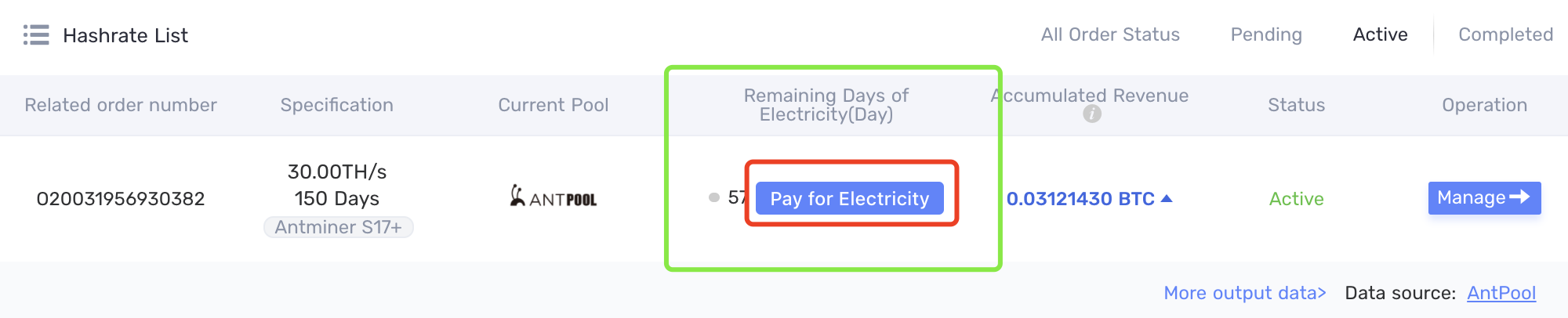Image resolution: width=1568 pixels, height=318 pixels.
Task: Click the Accumulated Revenue column header
Action: tap(1090, 96)
